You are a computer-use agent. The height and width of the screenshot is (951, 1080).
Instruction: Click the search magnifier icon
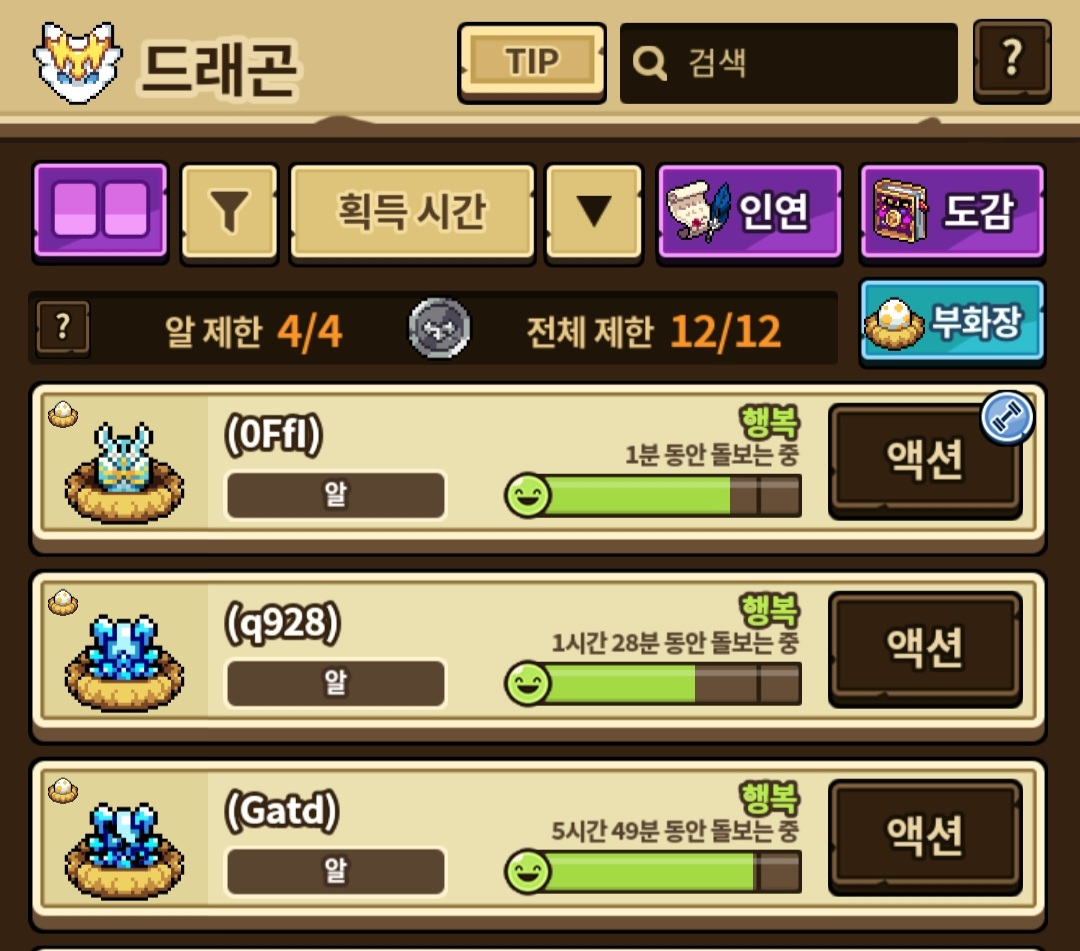650,63
